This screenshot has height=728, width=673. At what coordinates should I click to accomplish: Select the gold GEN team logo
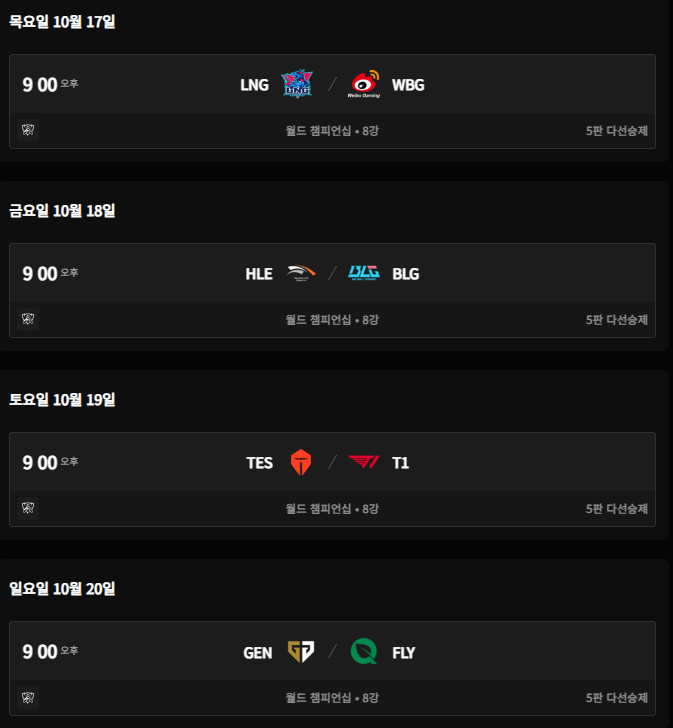[301, 652]
